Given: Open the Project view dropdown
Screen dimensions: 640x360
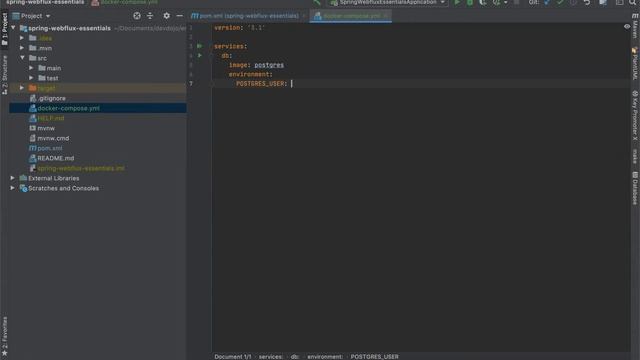Looking at the screenshot, I should tap(31, 16).
